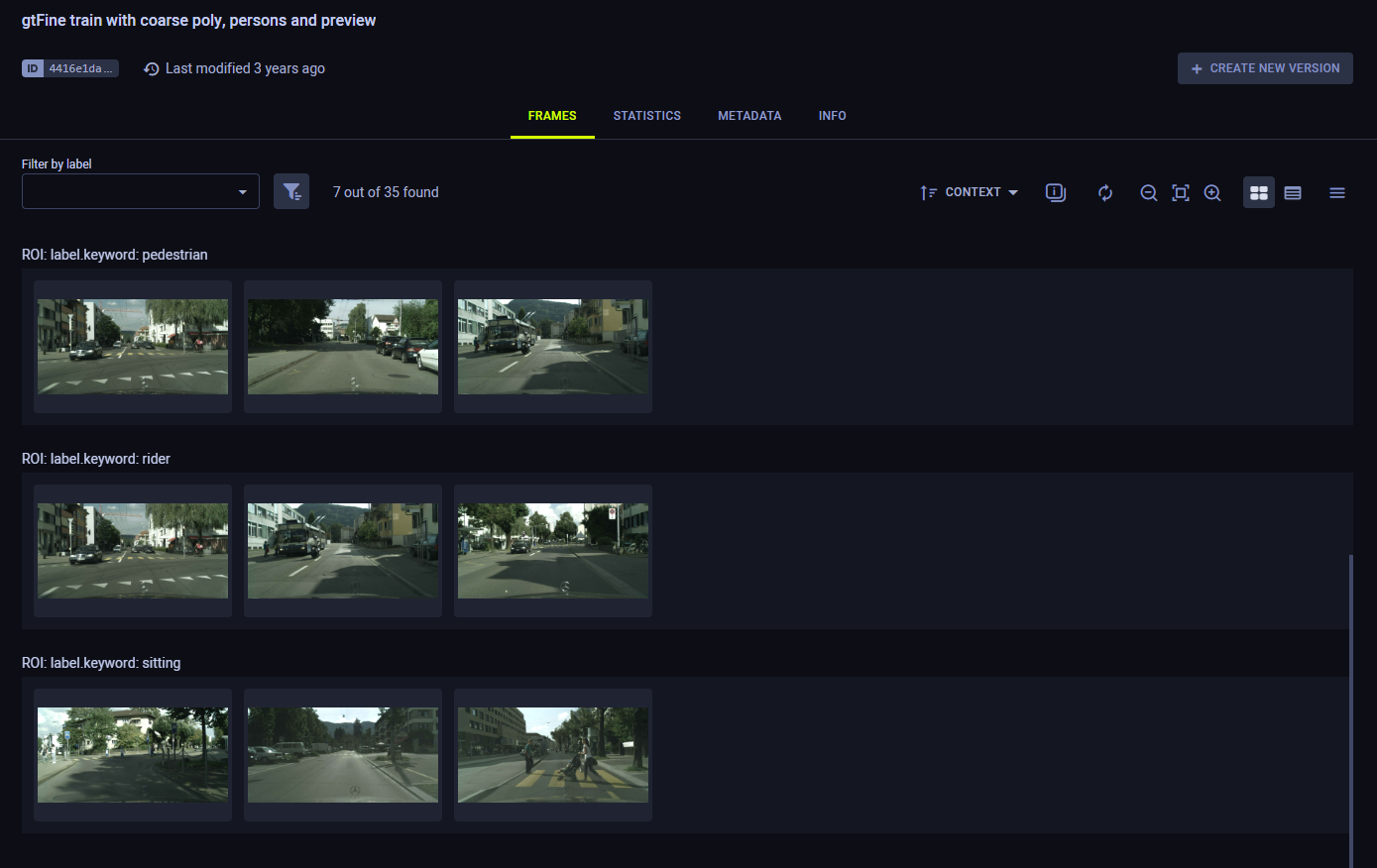Viewport: 1377px width, 868px height.
Task: Open the hamburger menu on right
Action: 1337,192
